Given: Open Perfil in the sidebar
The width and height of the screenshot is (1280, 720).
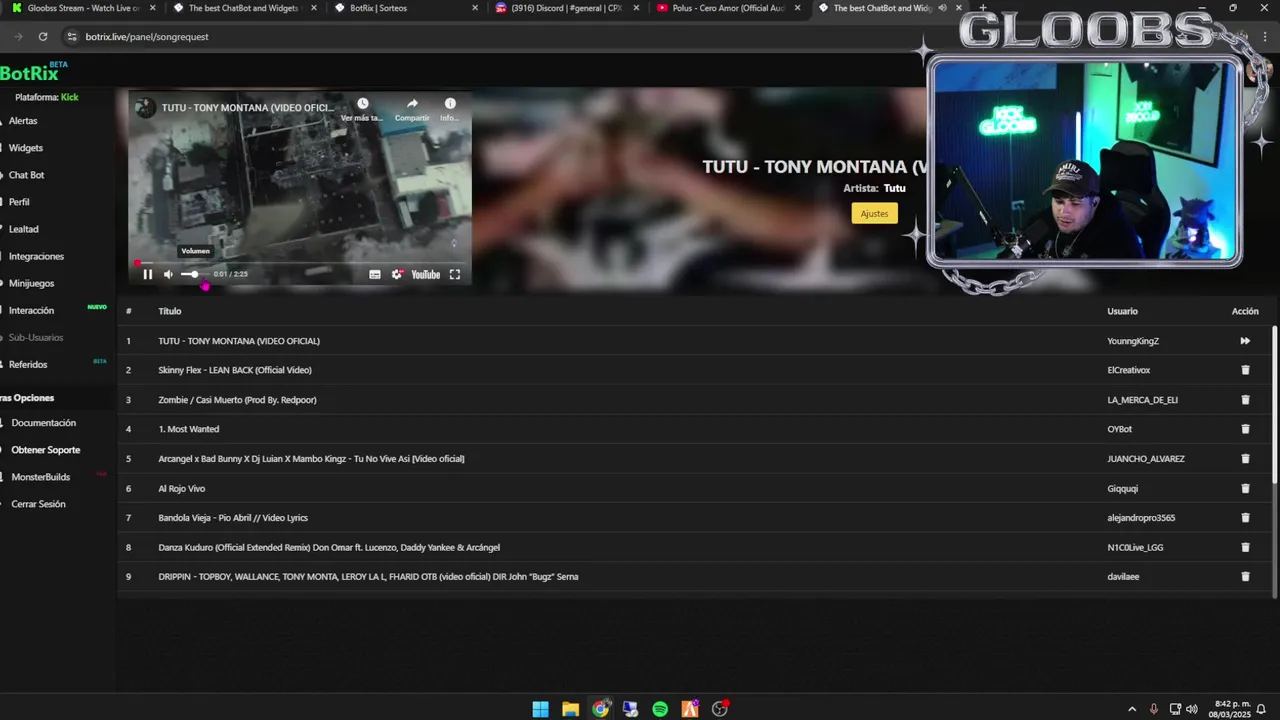Looking at the screenshot, I should [19, 202].
